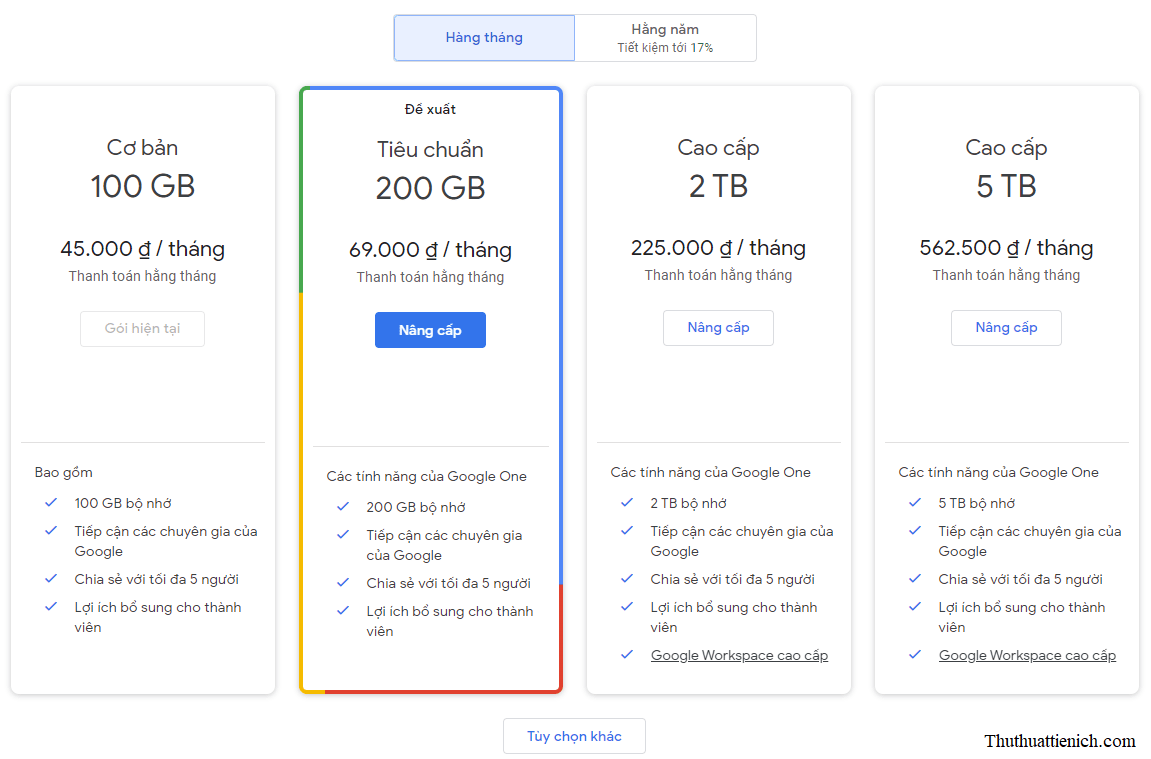Click the disabled Gói hiện tại button
The height and width of the screenshot is (759, 1151).
point(142,328)
